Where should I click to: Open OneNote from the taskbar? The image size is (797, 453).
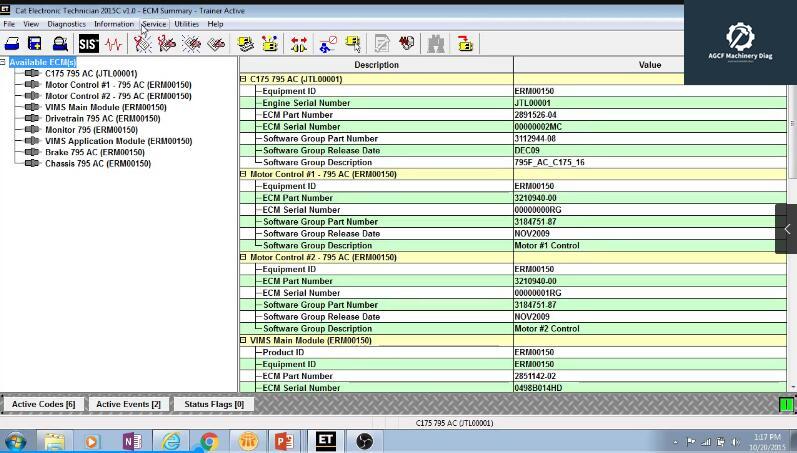132,441
